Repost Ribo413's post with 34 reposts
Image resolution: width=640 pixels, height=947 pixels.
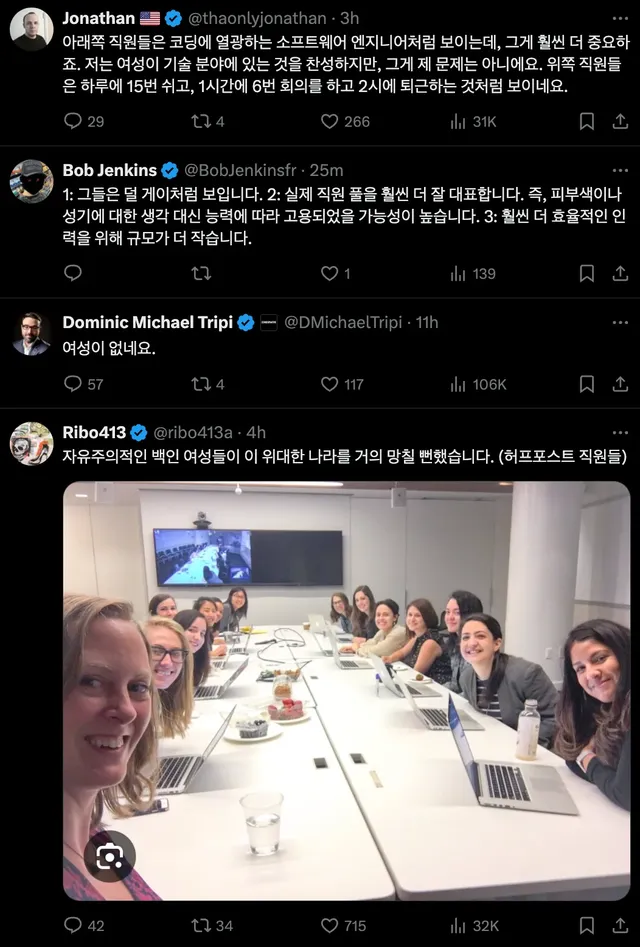pyautogui.click(x=201, y=925)
